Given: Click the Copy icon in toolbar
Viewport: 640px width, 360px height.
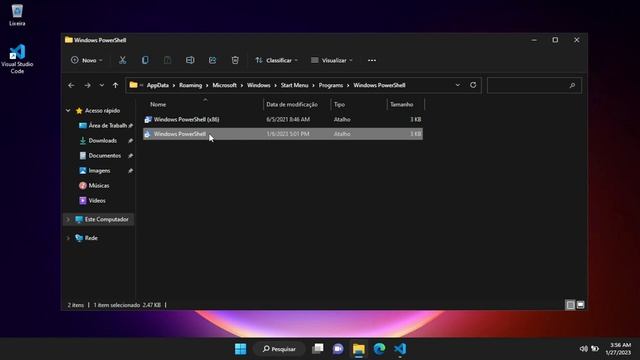Looking at the screenshot, I should tap(145, 60).
